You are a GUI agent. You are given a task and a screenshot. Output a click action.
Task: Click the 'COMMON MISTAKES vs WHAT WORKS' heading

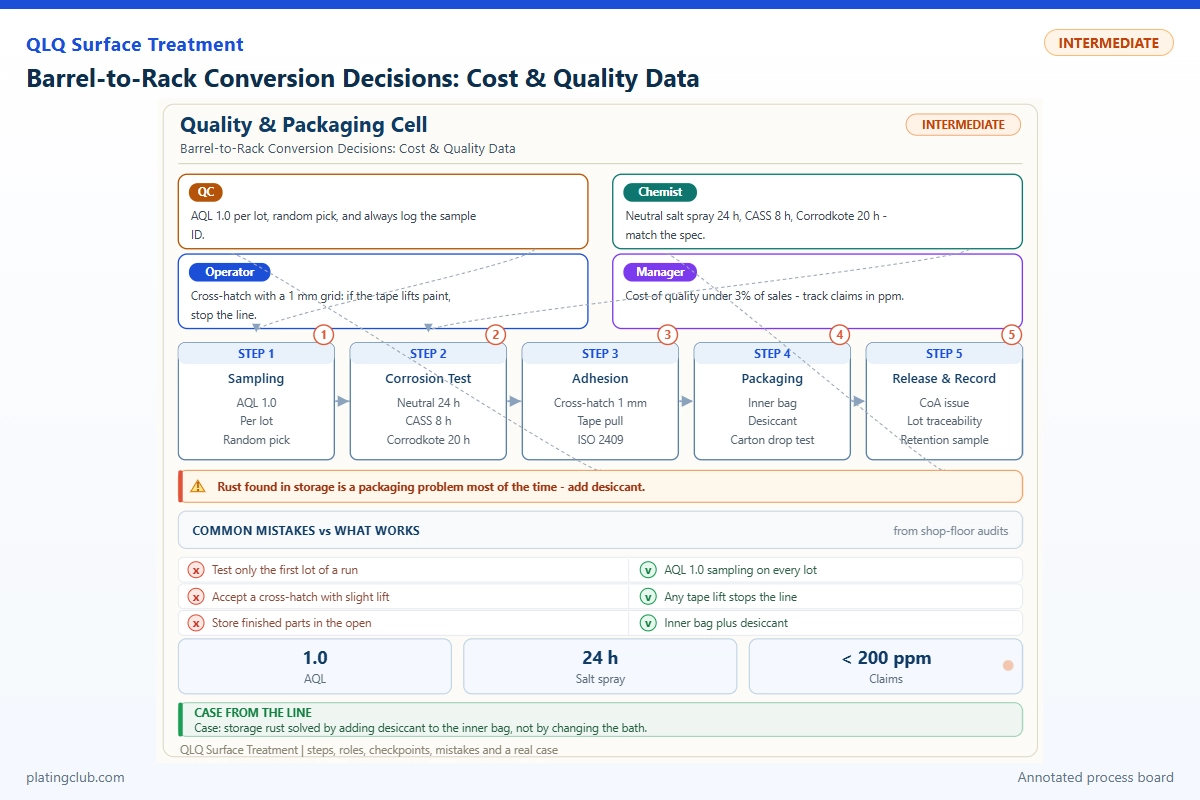click(306, 531)
